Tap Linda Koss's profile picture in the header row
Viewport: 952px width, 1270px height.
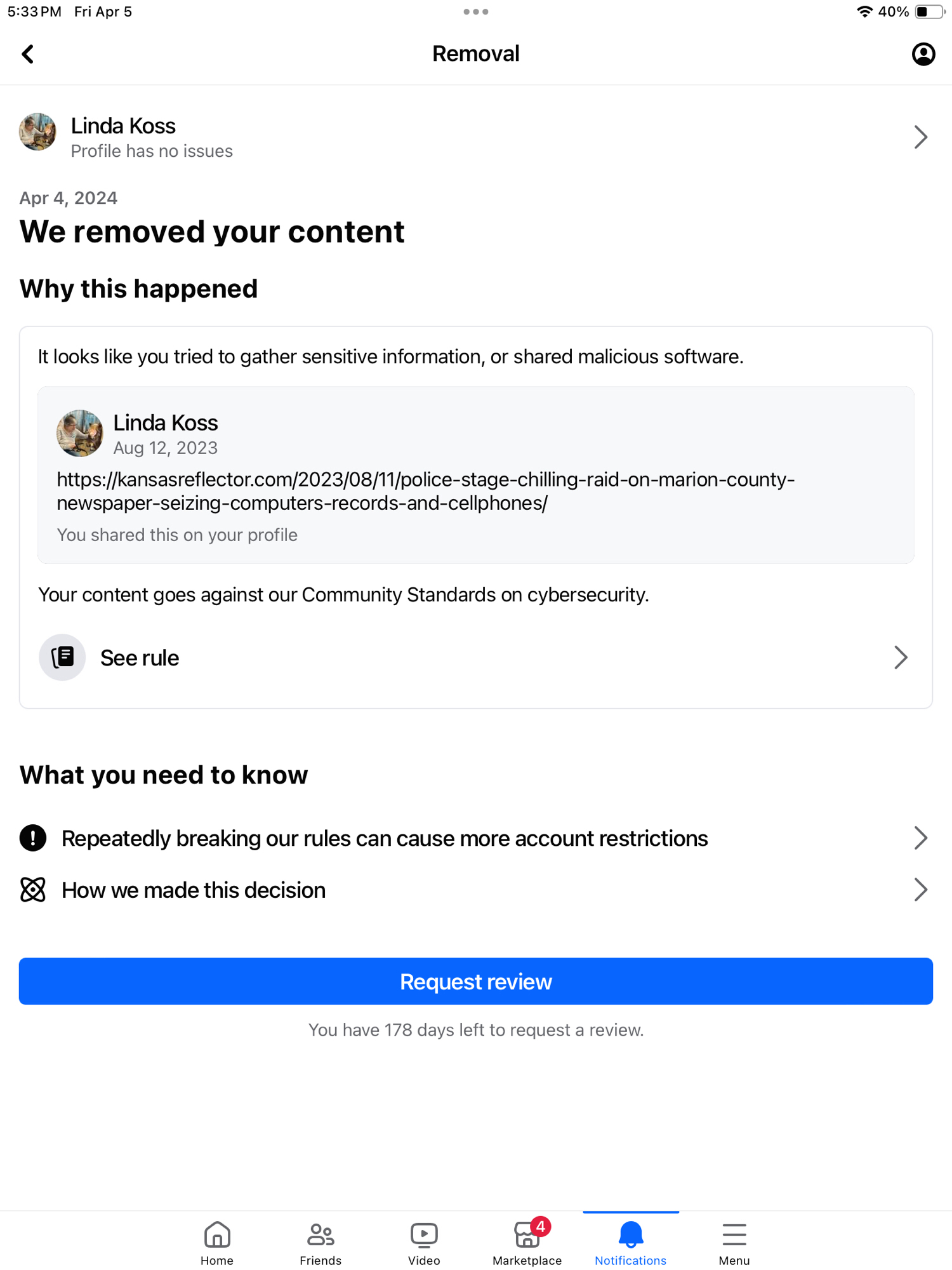37,132
